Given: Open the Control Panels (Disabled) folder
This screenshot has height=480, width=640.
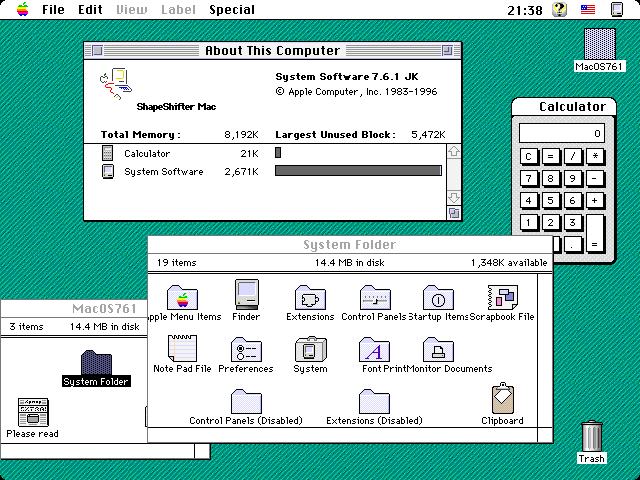Looking at the screenshot, I should [x=245, y=401].
